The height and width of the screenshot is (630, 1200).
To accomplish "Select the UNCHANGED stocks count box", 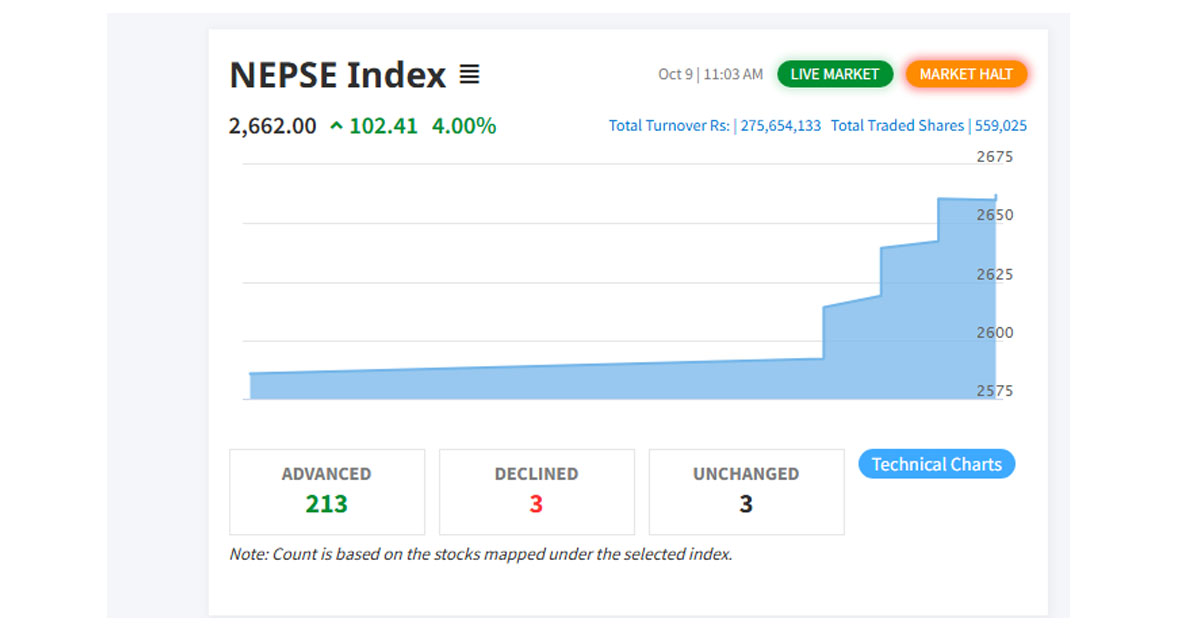I will pyautogui.click(x=746, y=491).
